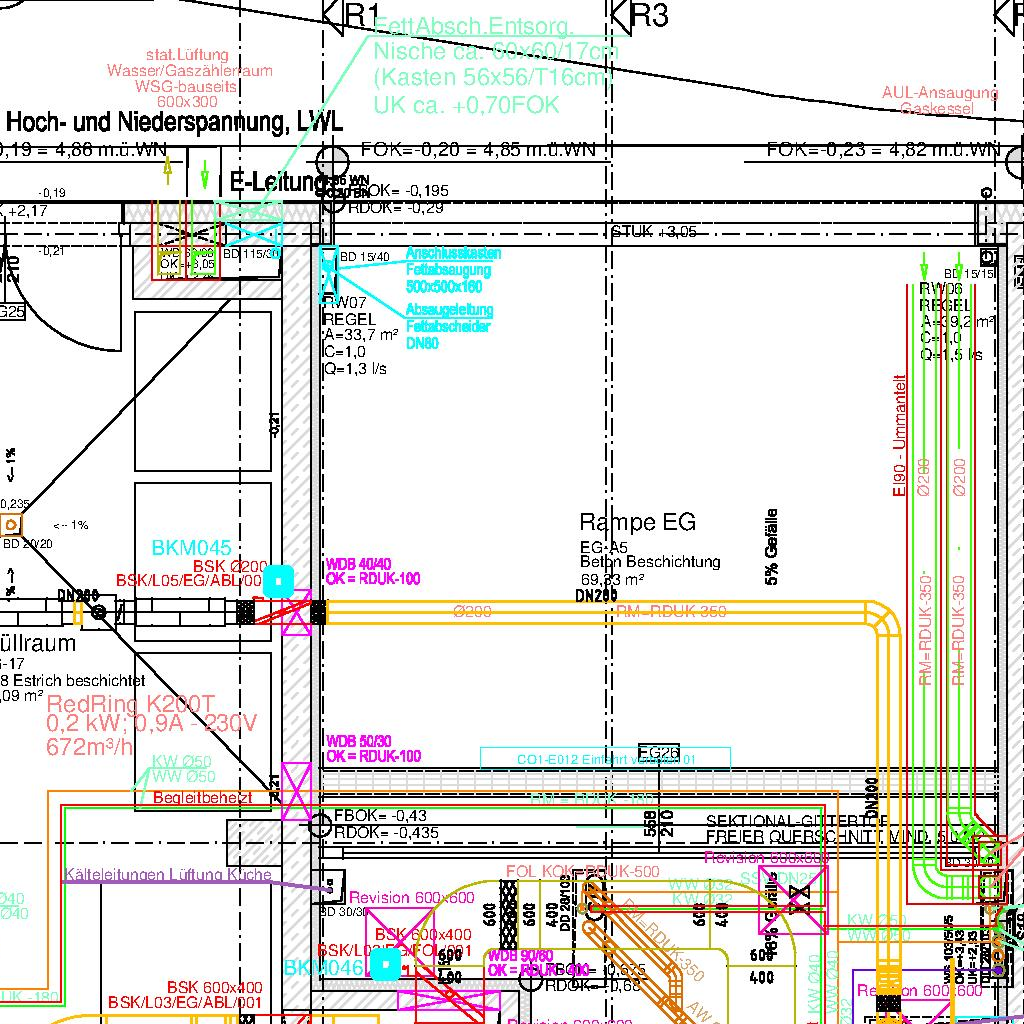1024x1024 pixels.
Task: Select the magenta WDB 50/30 crossed box symbol
Action: [x=297, y=791]
